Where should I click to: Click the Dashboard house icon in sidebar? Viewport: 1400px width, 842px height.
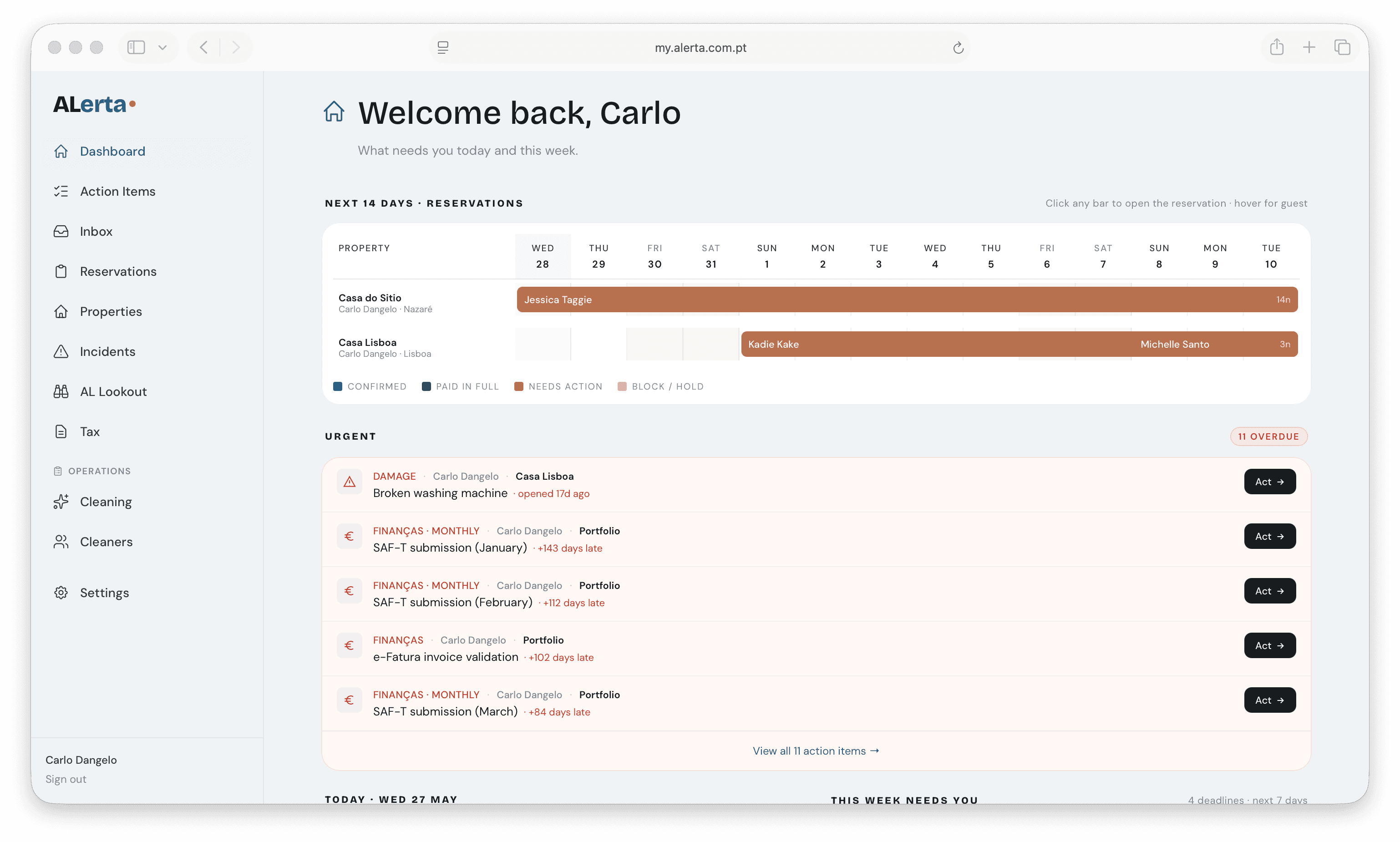pyautogui.click(x=61, y=152)
